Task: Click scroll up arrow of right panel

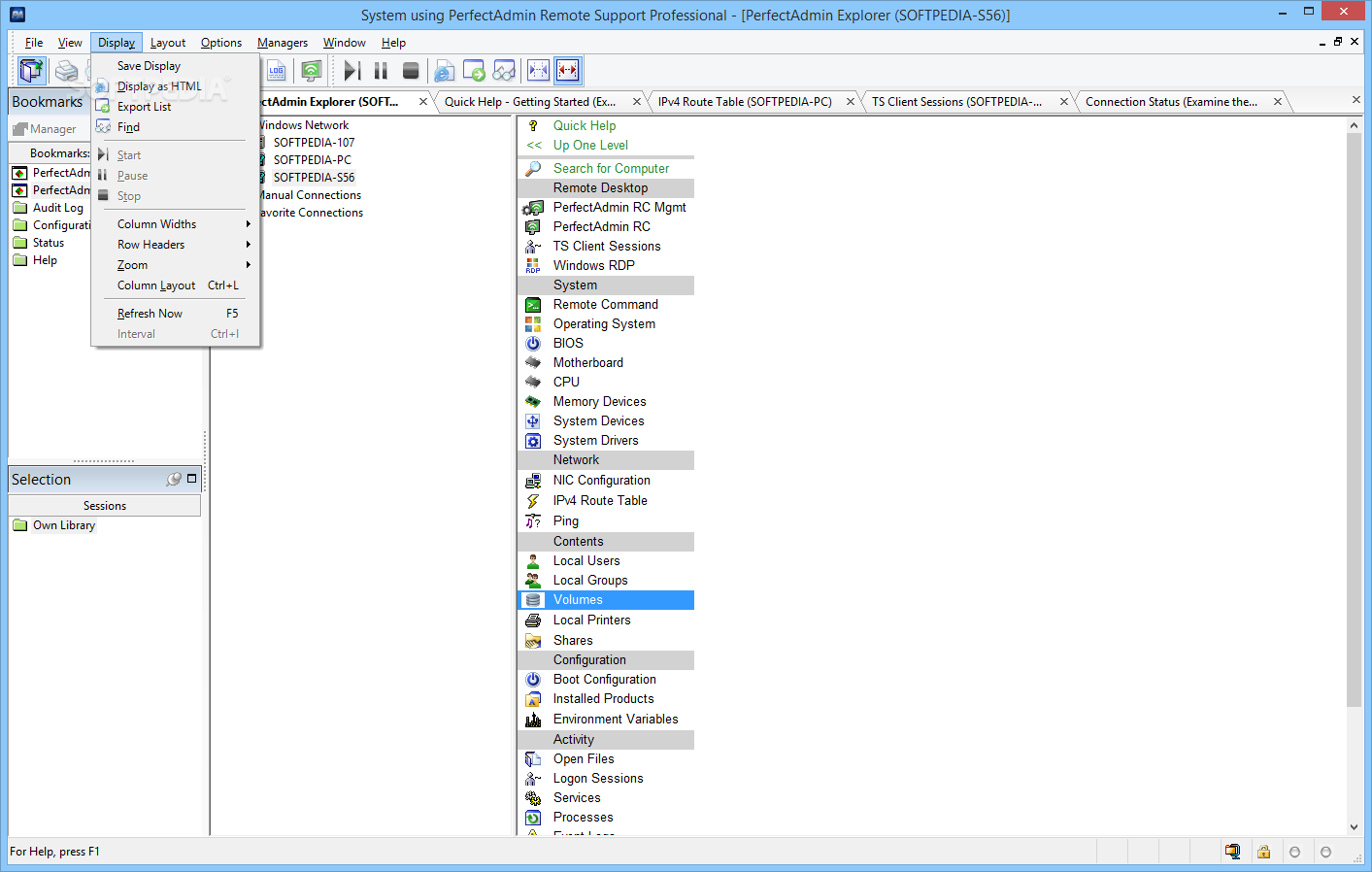Action: [x=1355, y=125]
